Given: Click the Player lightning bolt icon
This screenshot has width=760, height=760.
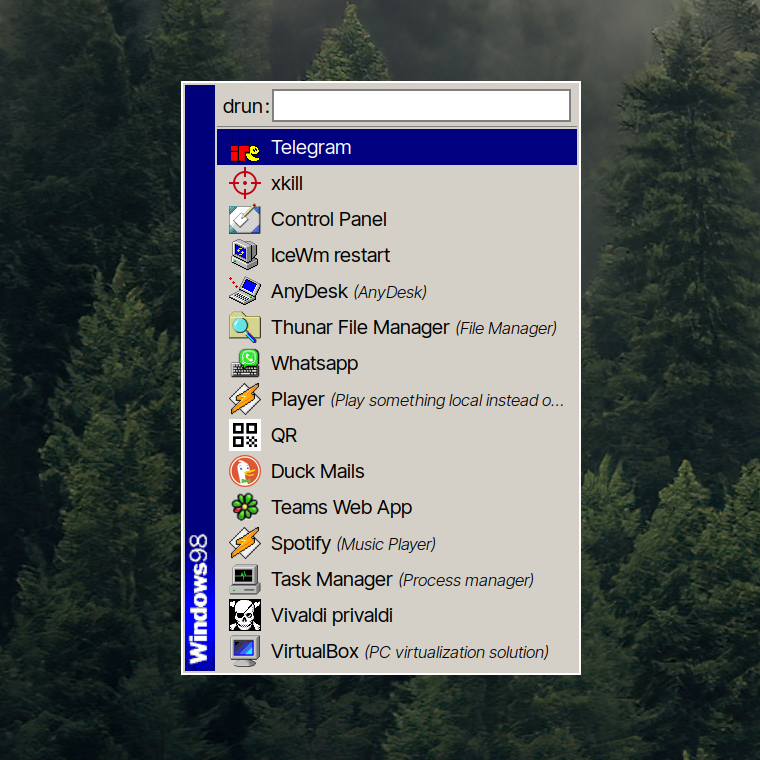Looking at the screenshot, I should [245, 399].
